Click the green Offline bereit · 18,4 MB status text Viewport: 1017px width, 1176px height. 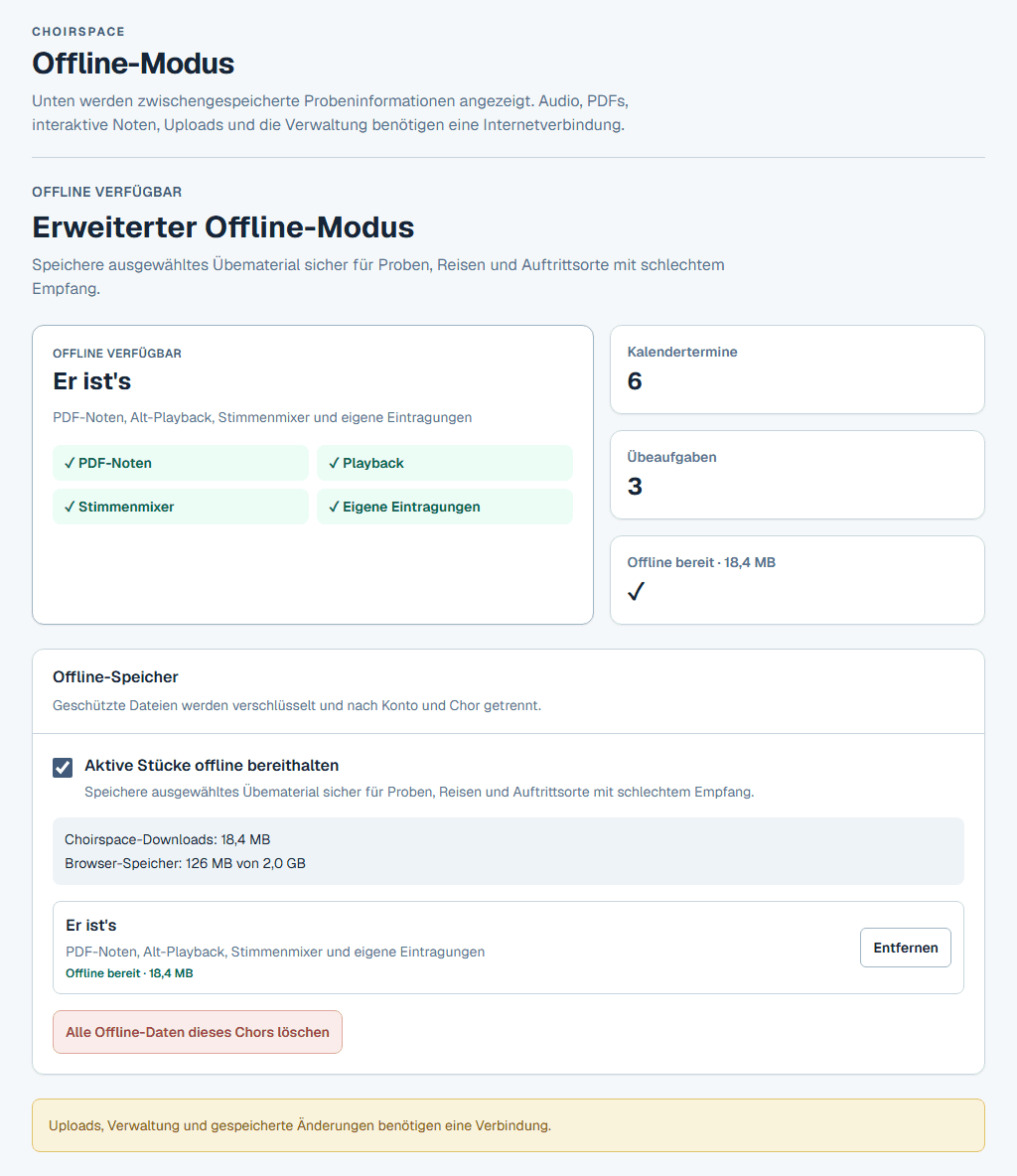point(129,972)
